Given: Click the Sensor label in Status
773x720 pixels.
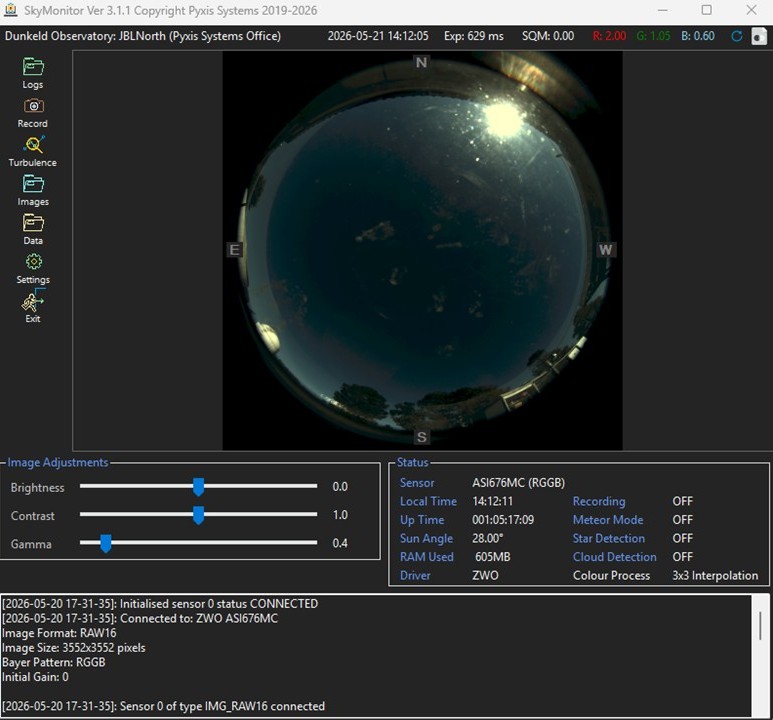Looking at the screenshot, I should click(417, 483).
